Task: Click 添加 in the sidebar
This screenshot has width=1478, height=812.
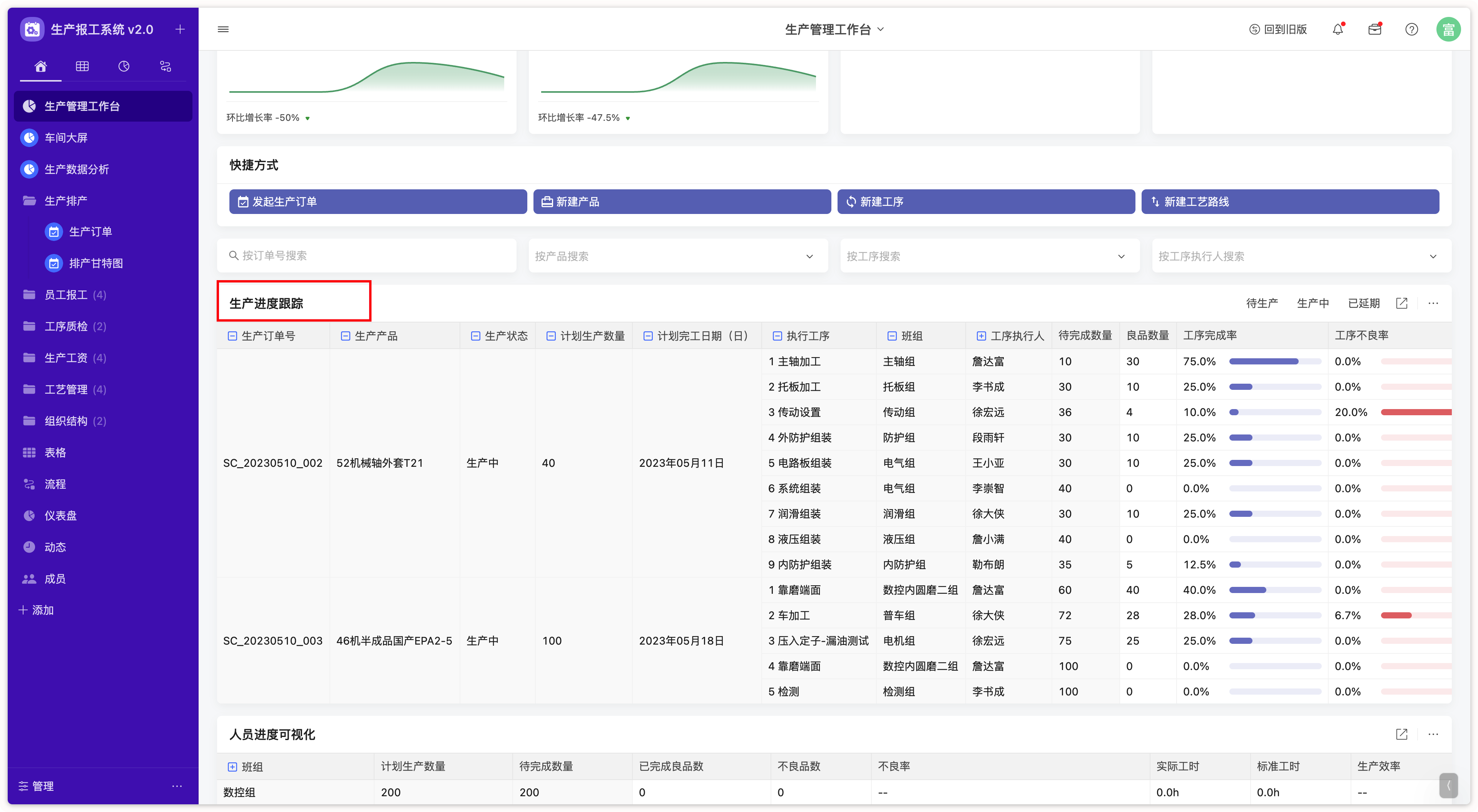Action: [36, 610]
